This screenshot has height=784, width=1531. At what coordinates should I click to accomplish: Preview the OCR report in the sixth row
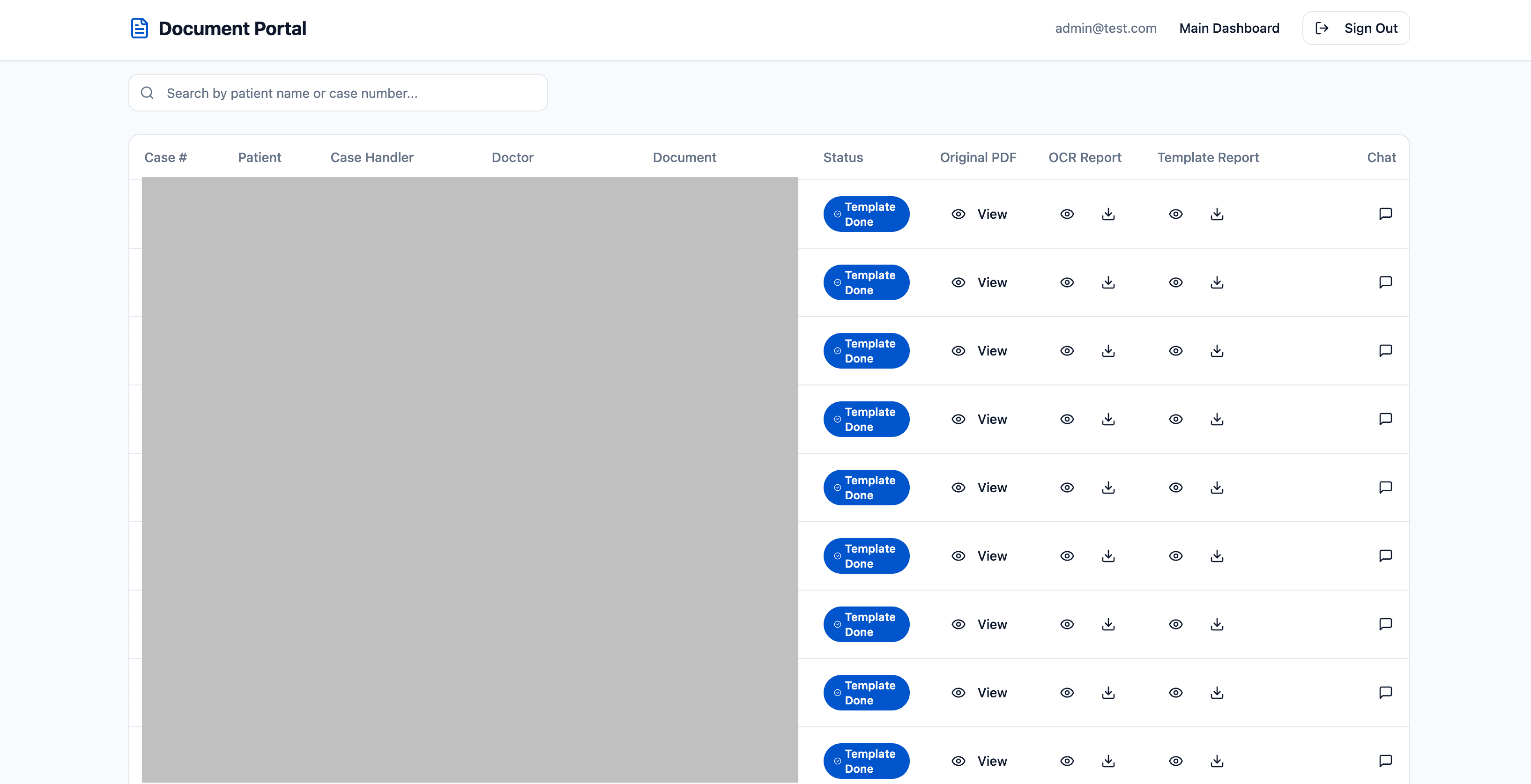[x=1067, y=555]
